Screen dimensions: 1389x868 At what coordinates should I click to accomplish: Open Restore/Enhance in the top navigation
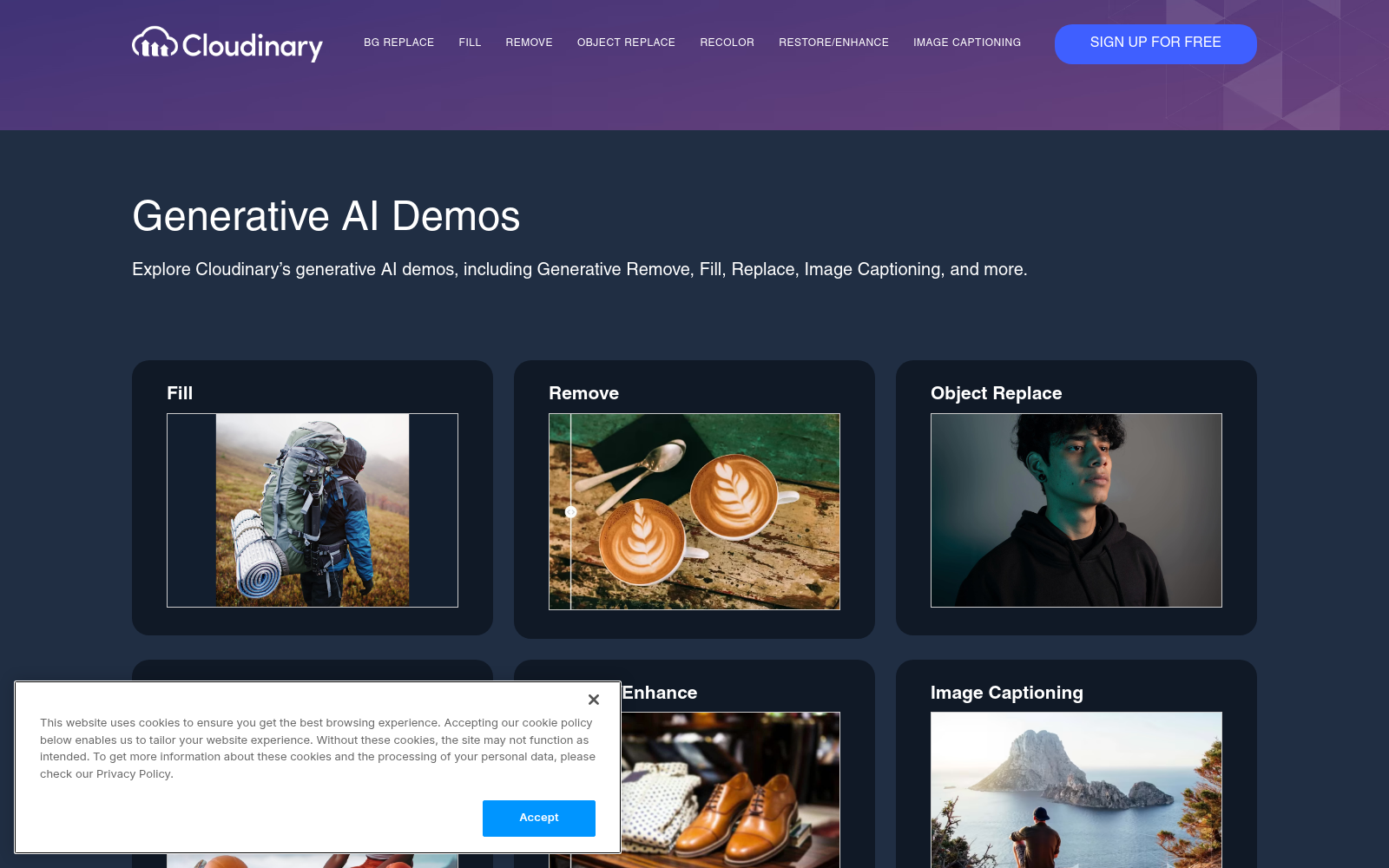click(x=833, y=43)
